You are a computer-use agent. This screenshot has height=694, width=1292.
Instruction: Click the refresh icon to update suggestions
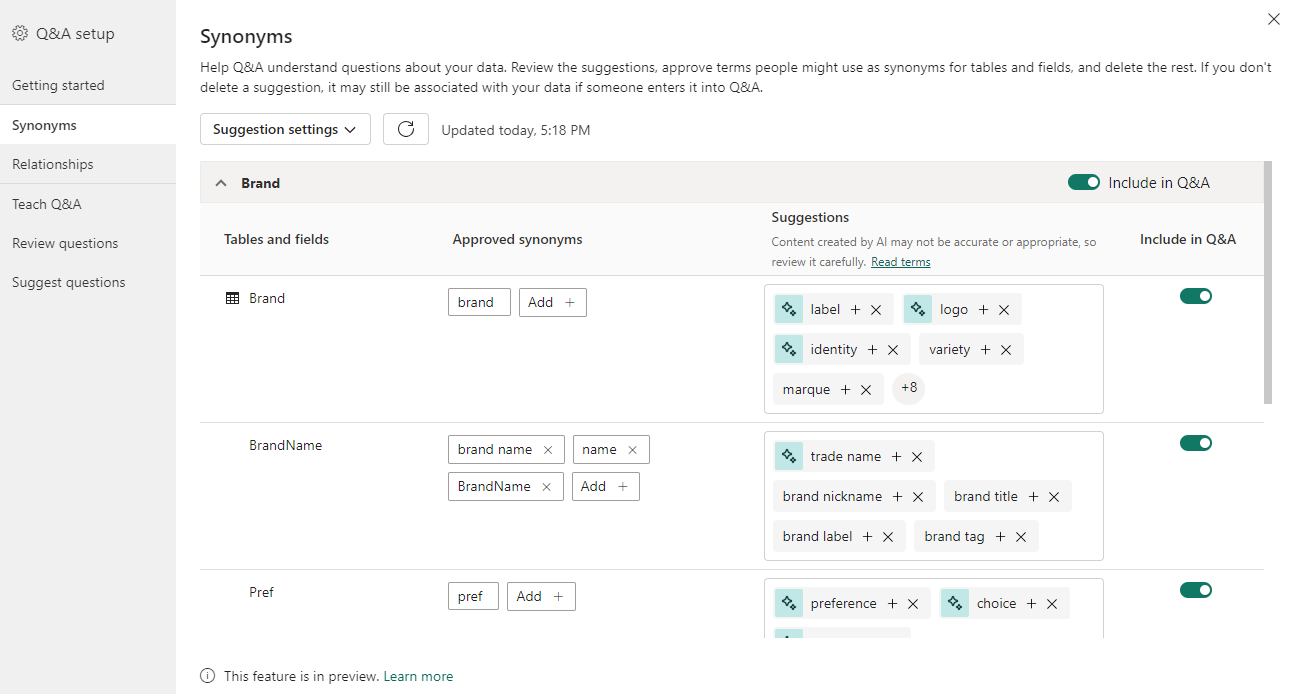pos(405,129)
